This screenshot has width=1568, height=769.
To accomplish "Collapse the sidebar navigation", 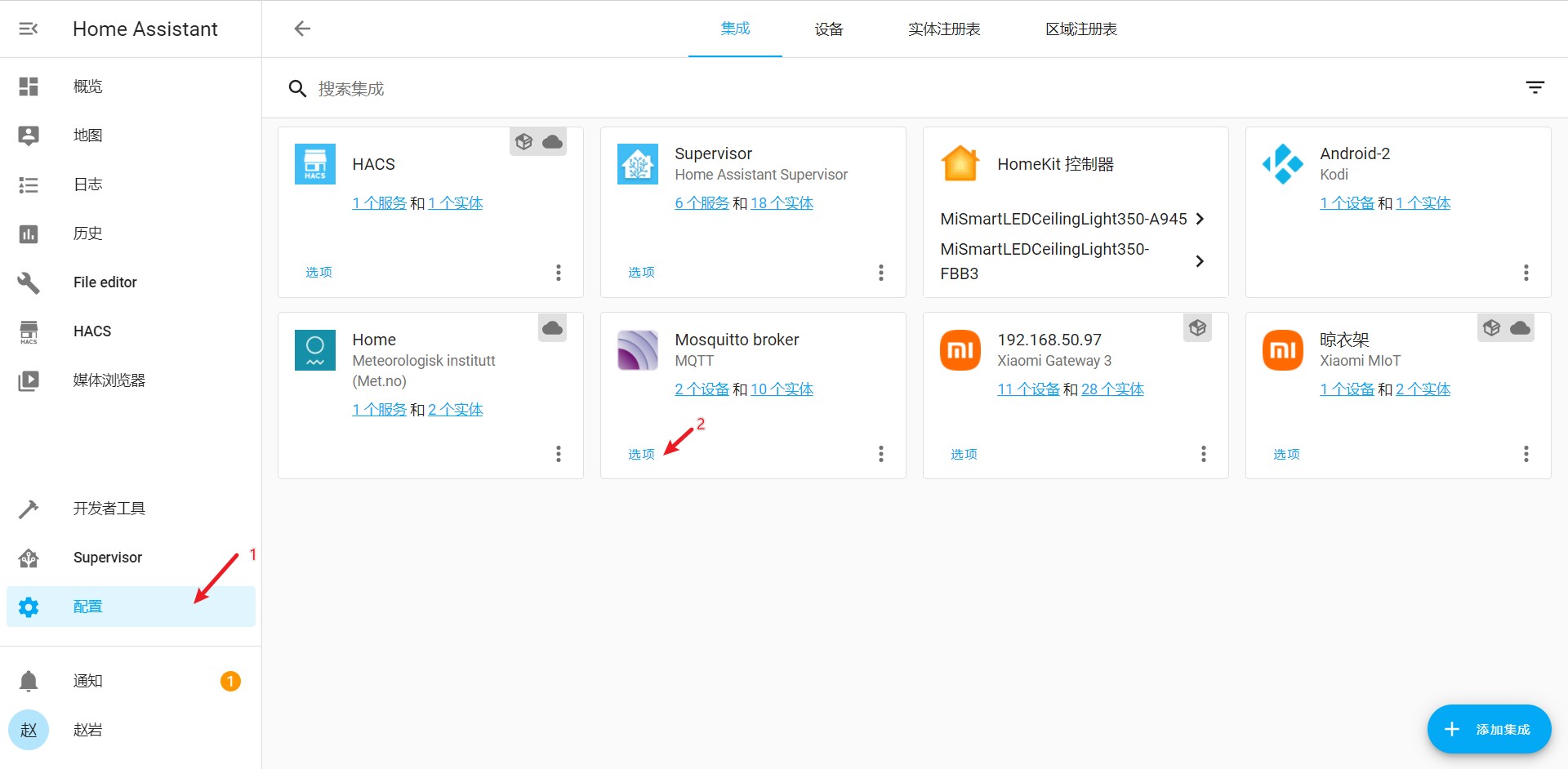I will (29, 29).
